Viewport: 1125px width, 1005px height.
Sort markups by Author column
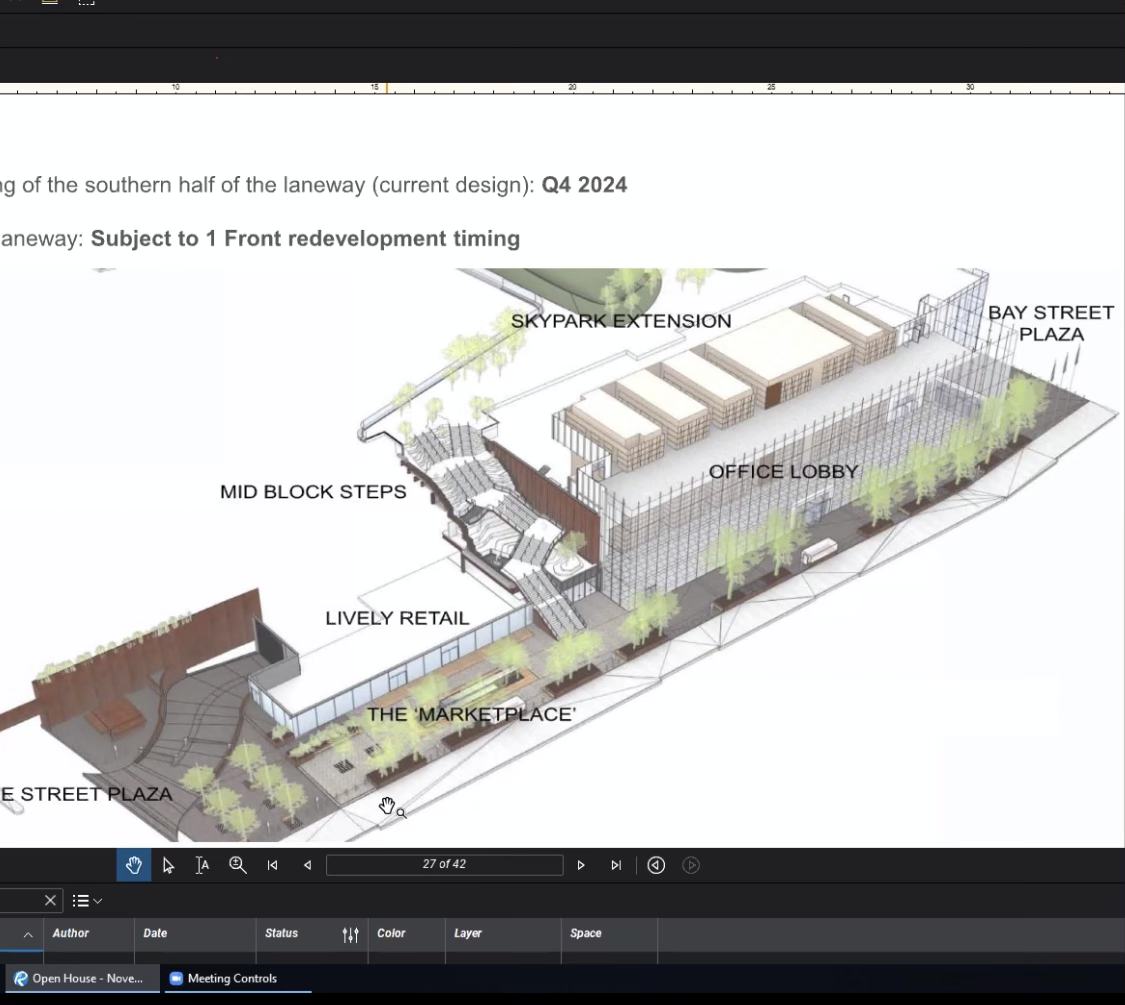pyautogui.click(x=71, y=933)
